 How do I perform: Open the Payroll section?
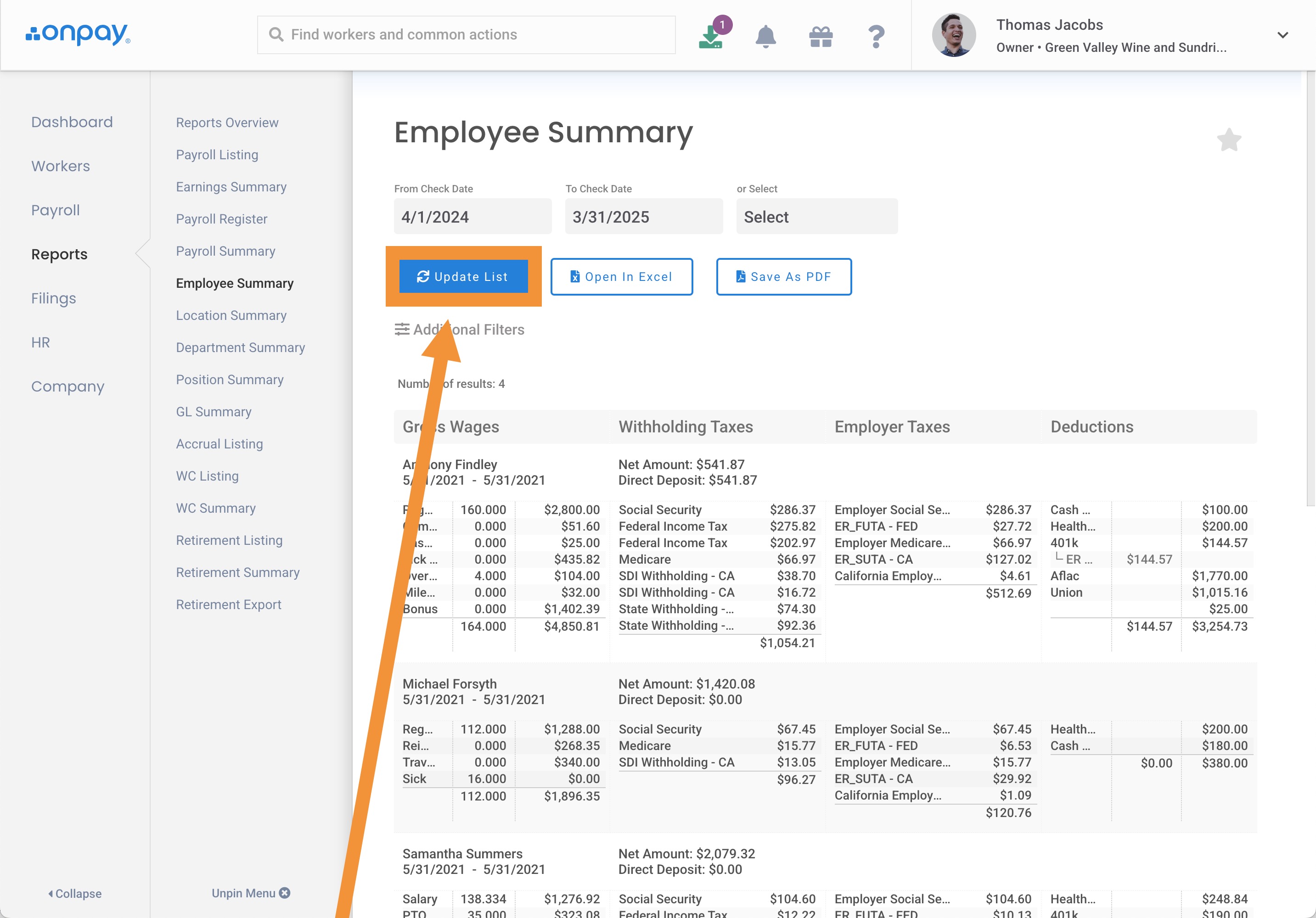pyautogui.click(x=56, y=210)
